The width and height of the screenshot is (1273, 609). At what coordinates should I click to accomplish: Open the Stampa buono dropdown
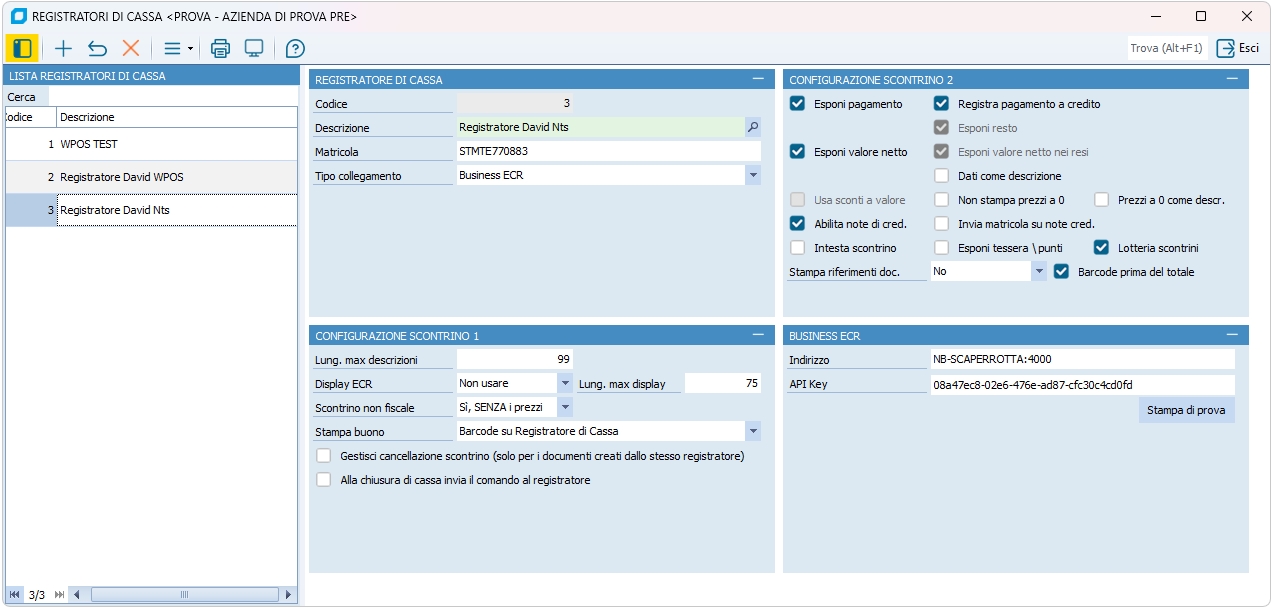point(752,431)
